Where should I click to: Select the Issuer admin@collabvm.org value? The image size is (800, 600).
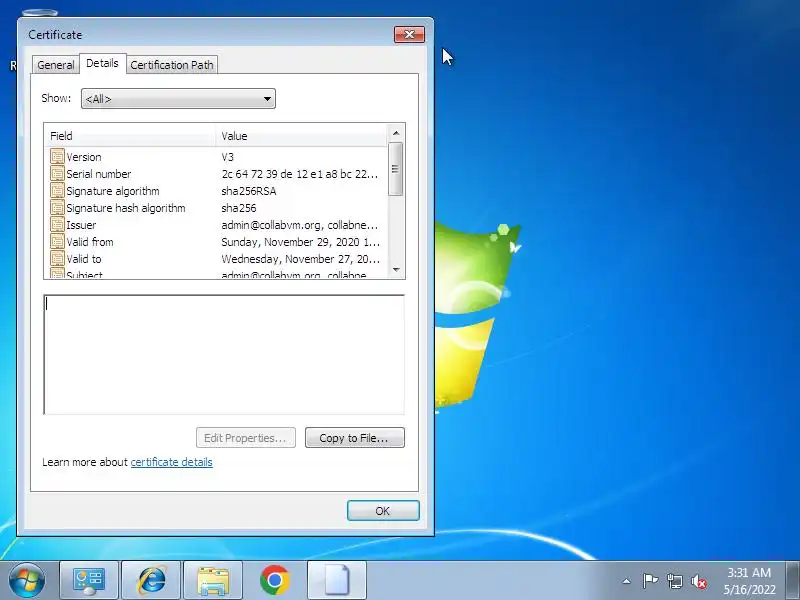[x=299, y=224]
